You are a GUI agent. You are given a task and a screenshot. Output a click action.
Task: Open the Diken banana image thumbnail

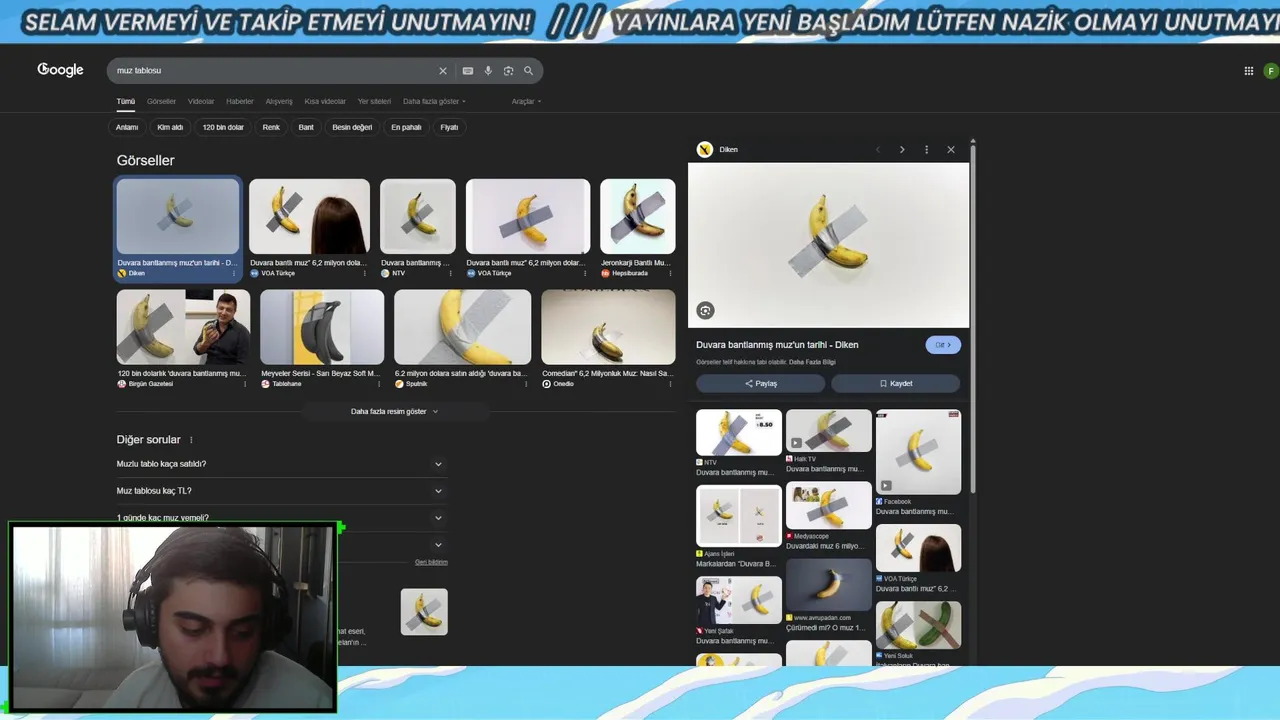click(178, 217)
